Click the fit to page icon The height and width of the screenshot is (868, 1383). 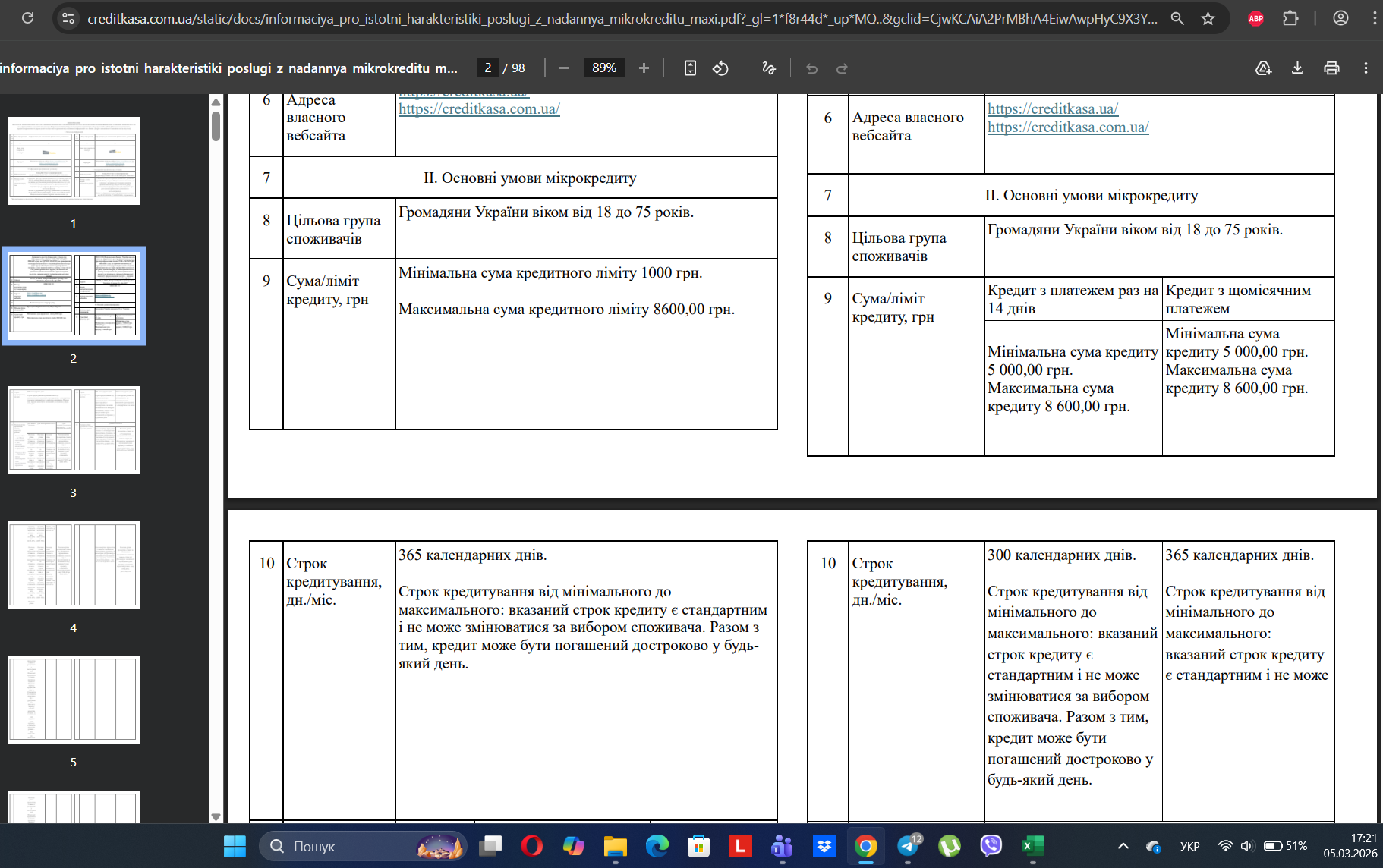[690, 68]
